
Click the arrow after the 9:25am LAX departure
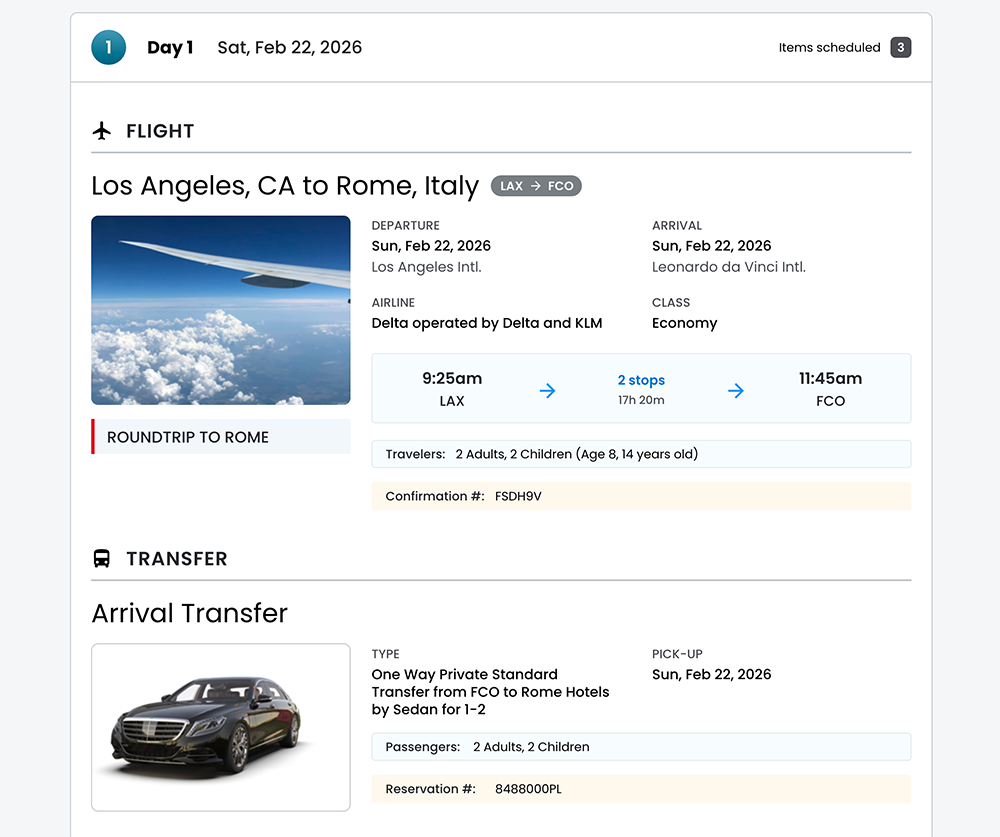pyautogui.click(x=547, y=391)
